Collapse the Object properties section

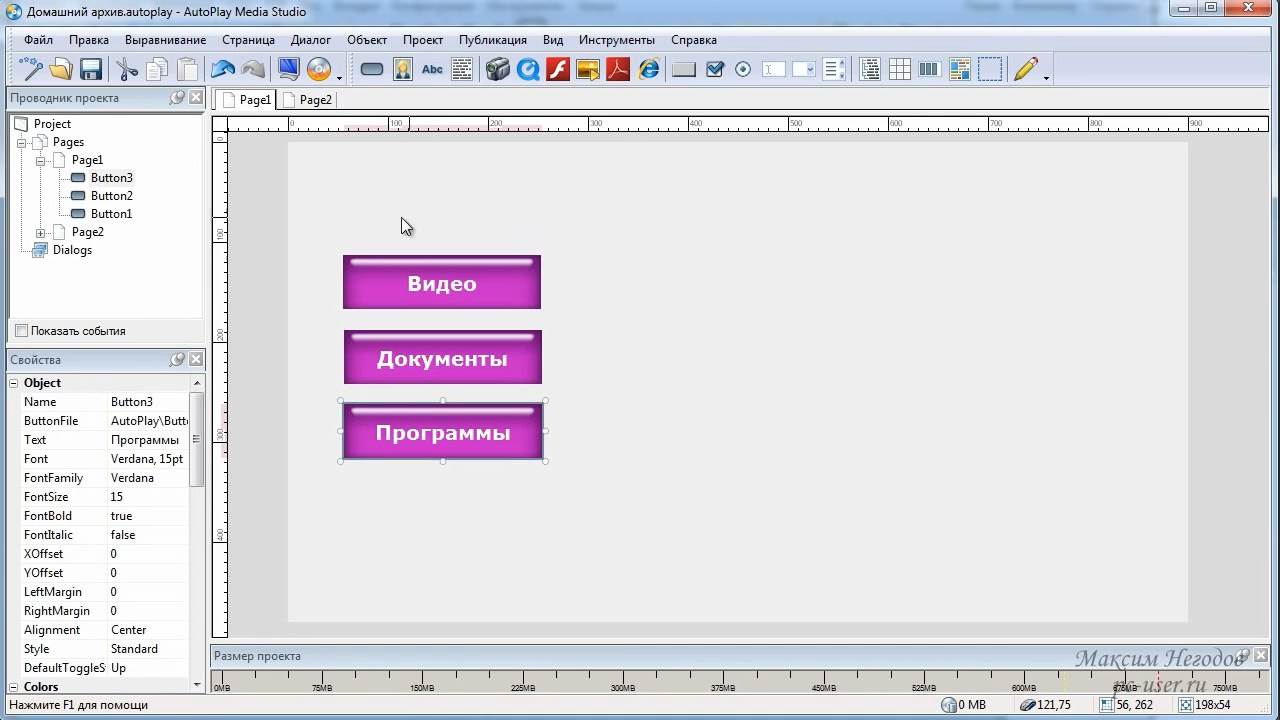click(14, 383)
